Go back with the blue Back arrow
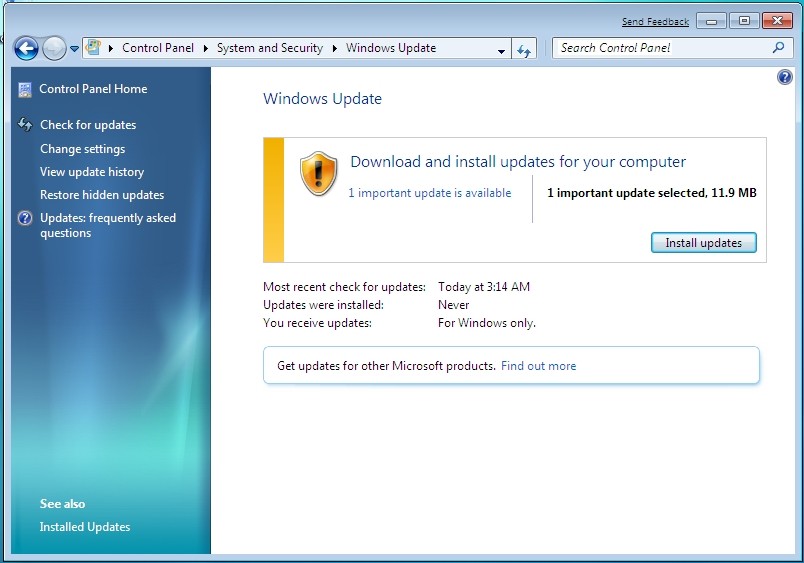804x563 pixels. point(26,49)
